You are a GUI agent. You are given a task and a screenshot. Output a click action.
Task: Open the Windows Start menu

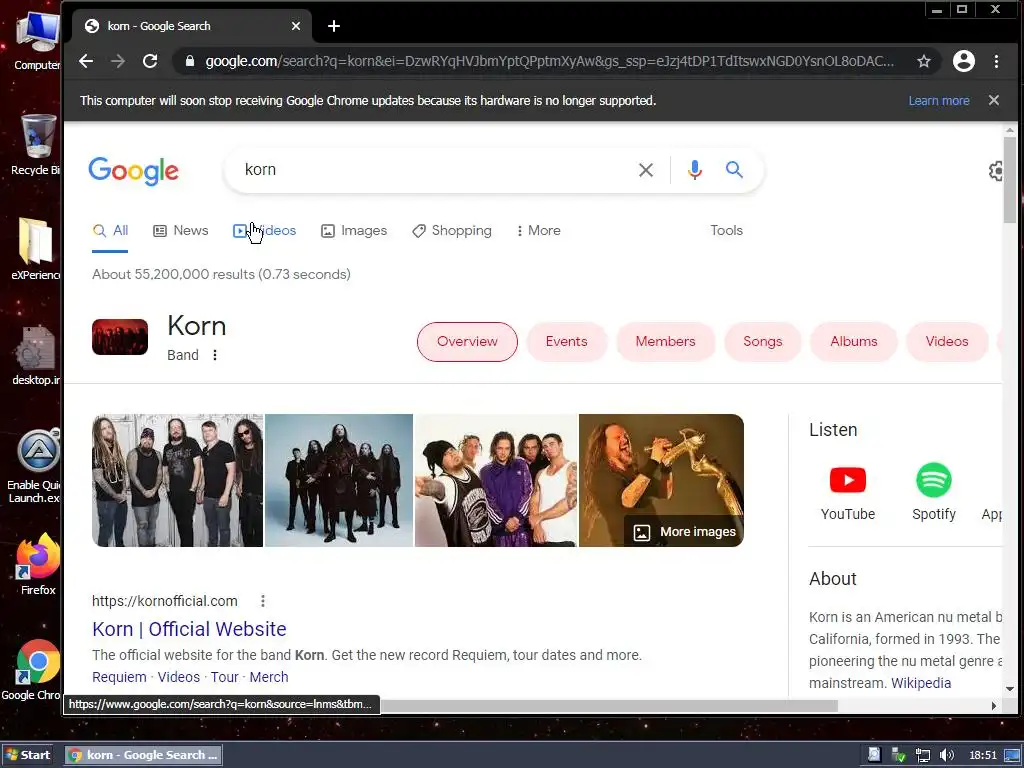(x=27, y=755)
